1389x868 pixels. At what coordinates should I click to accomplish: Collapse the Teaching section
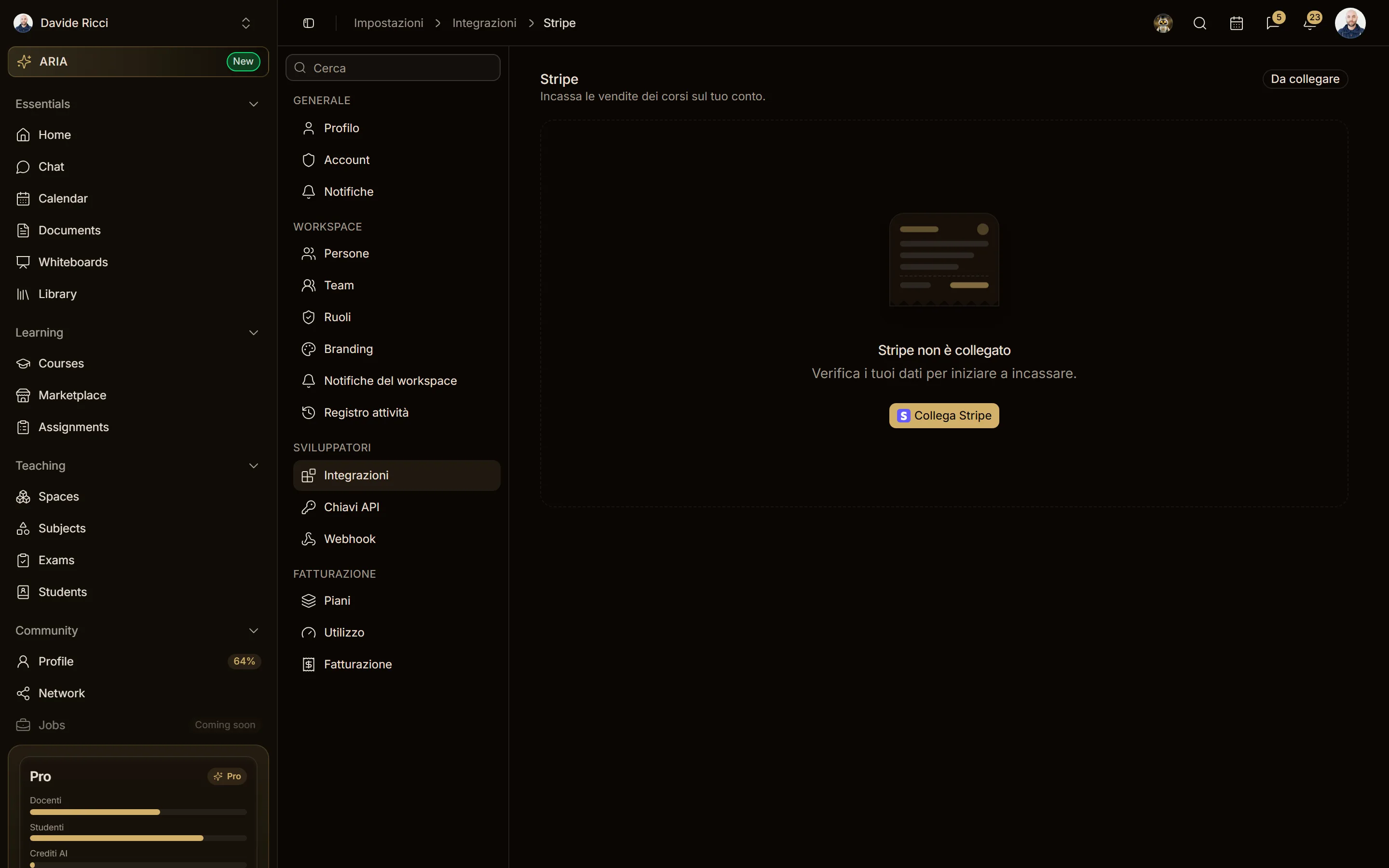254,465
